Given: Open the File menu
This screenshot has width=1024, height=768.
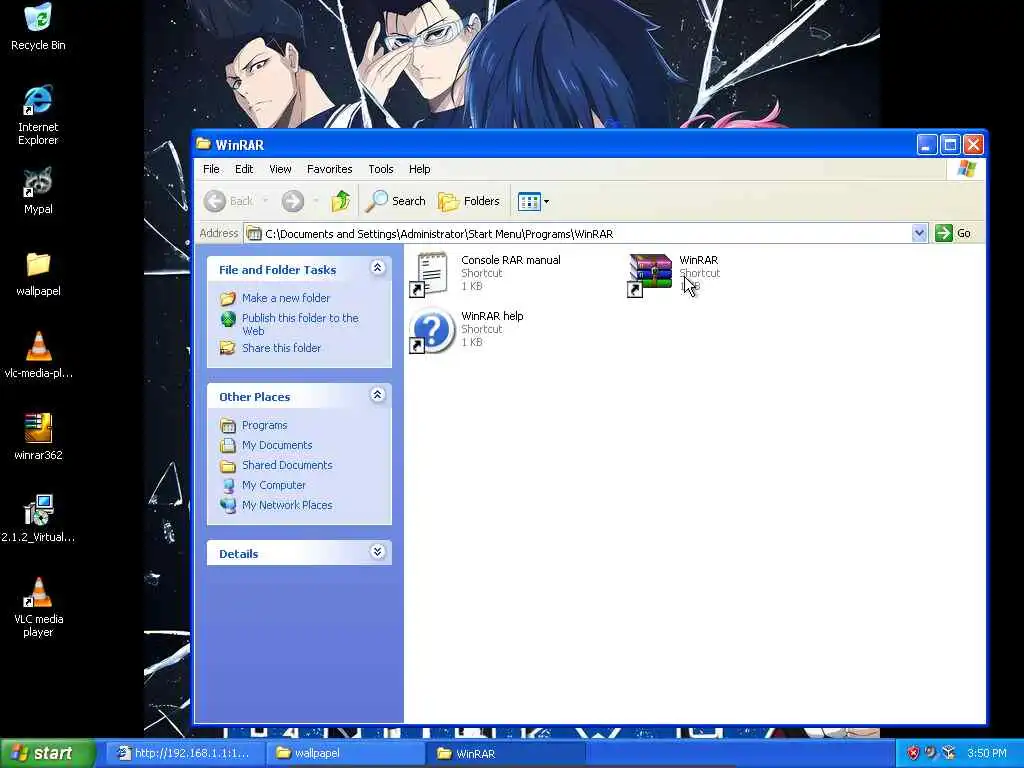Looking at the screenshot, I should point(211,169).
